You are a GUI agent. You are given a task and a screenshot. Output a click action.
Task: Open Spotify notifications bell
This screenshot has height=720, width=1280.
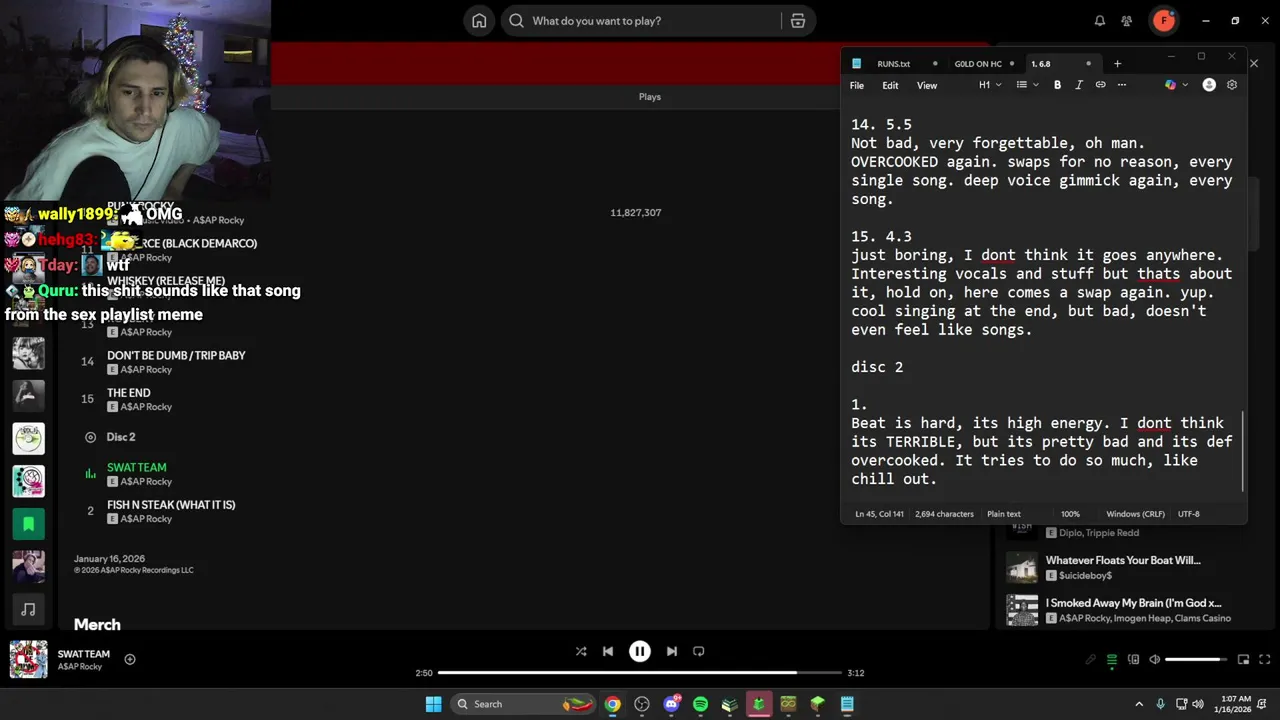click(x=1100, y=21)
